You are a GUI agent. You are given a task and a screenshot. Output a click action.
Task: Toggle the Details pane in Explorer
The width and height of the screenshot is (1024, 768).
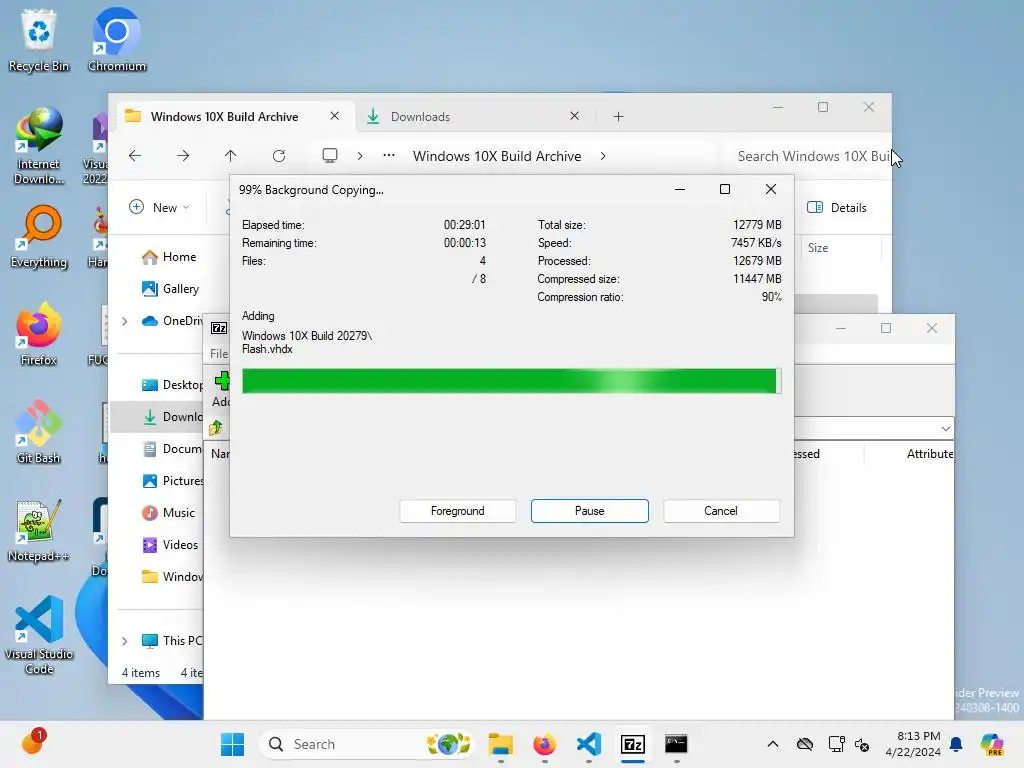(x=837, y=207)
